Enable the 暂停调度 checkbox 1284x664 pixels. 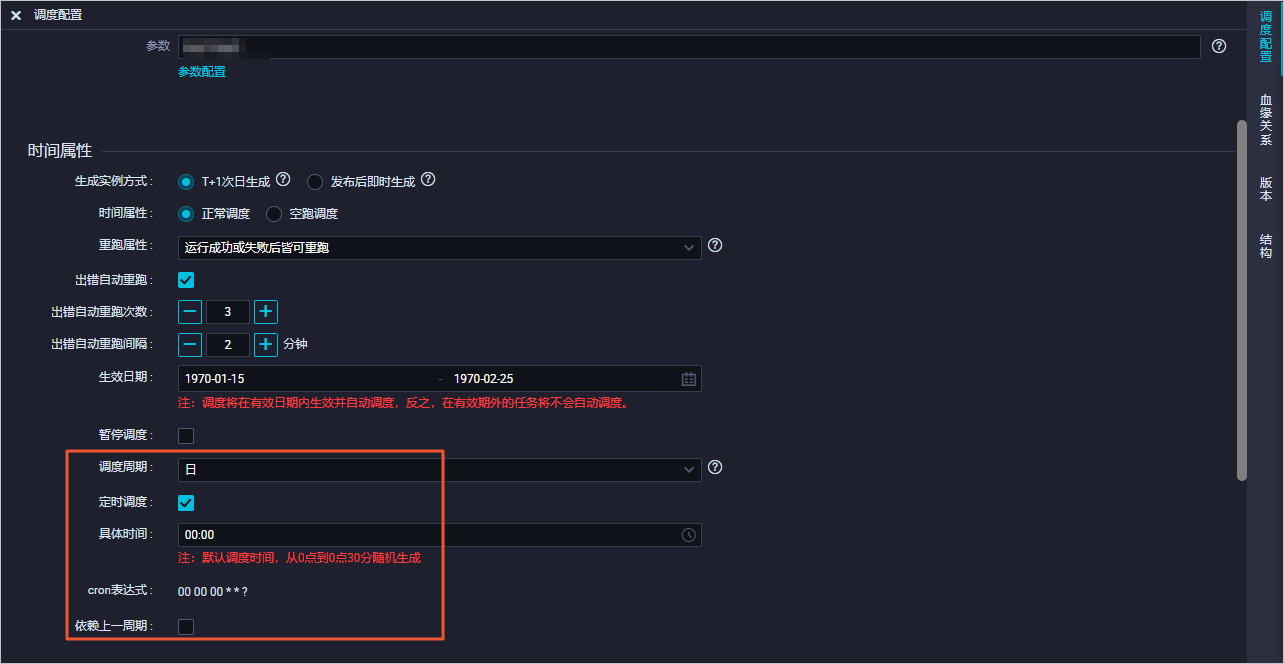coord(186,436)
